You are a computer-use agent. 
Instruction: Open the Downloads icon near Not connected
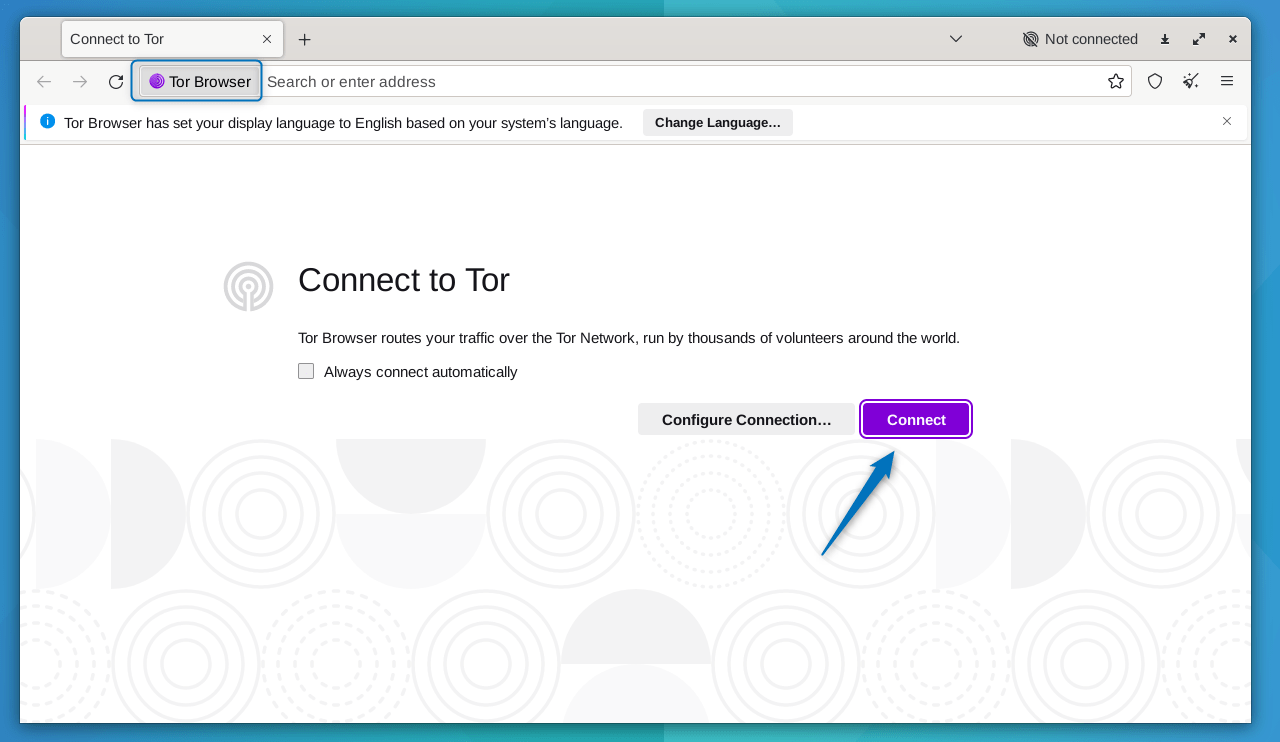(1164, 38)
